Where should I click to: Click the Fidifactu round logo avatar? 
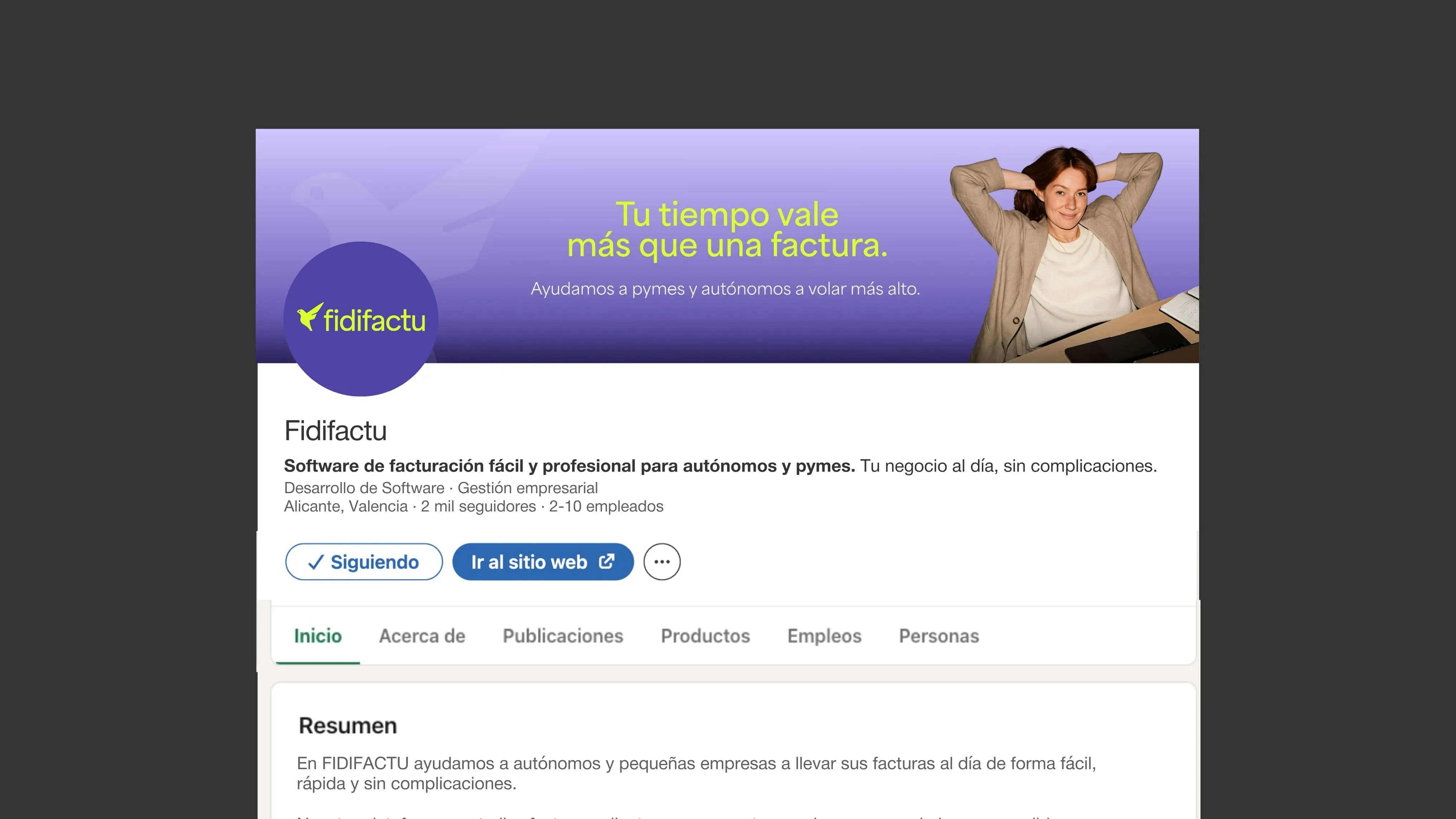[x=361, y=319]
